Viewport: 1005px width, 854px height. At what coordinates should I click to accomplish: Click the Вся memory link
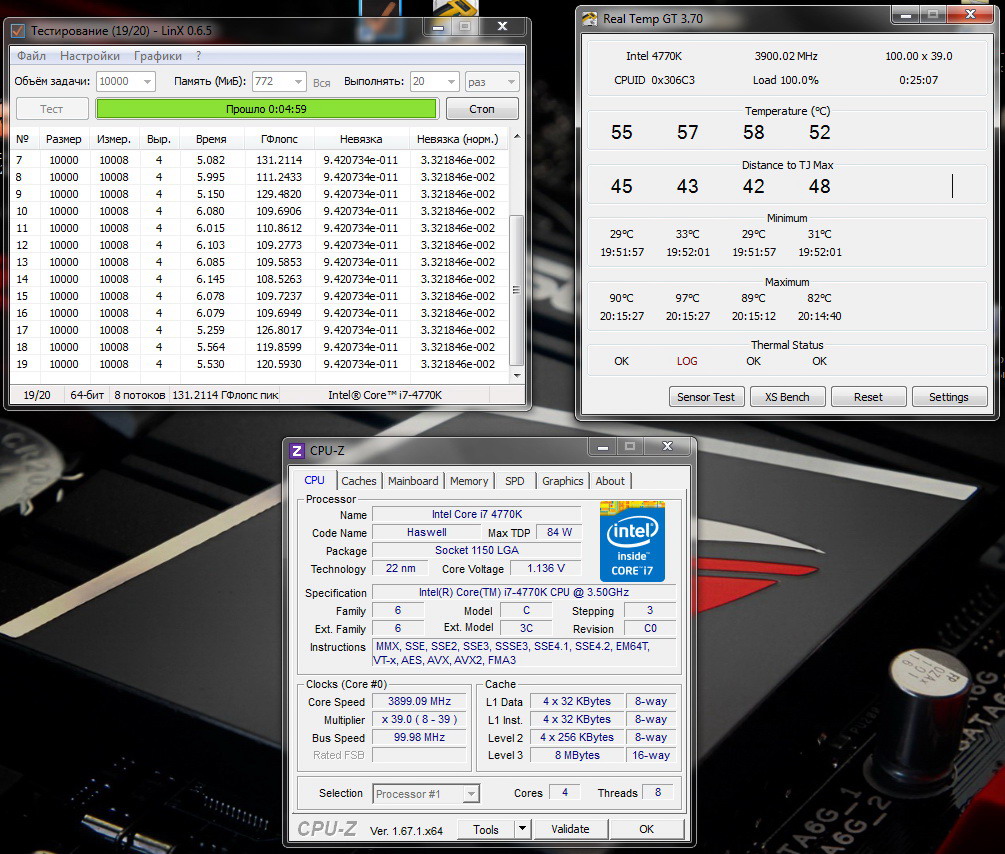click(x=322, y=83)
